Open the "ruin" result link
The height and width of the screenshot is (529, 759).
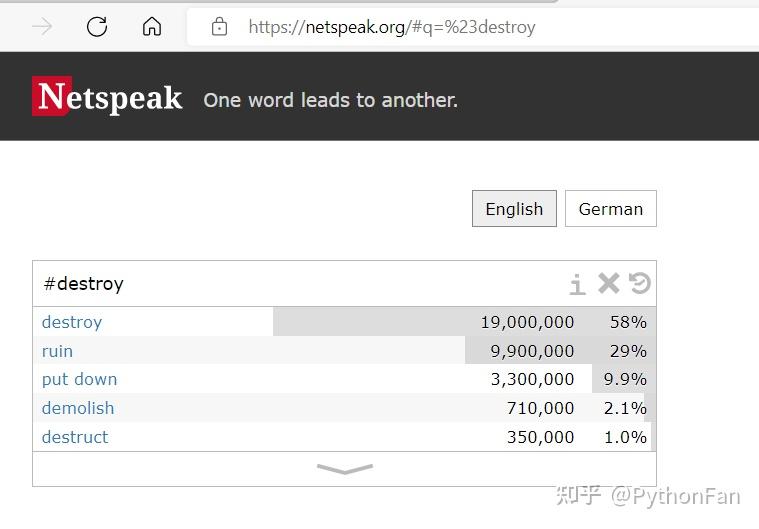57,351
